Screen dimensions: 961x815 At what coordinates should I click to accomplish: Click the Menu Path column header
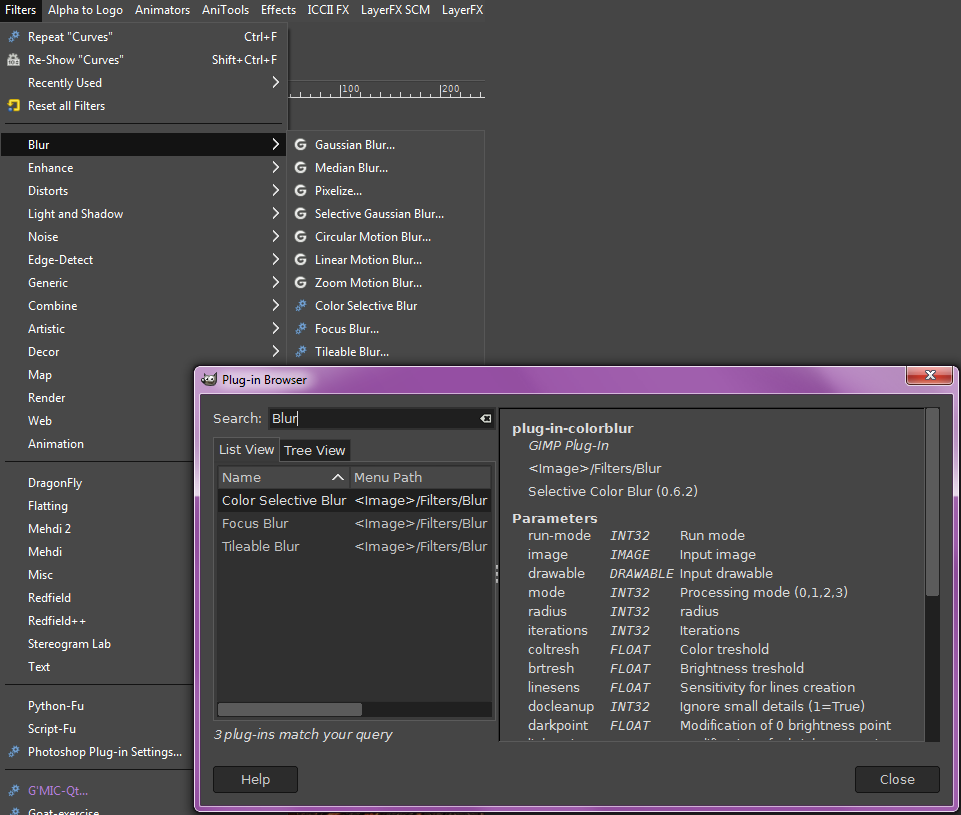coord(420,477)
